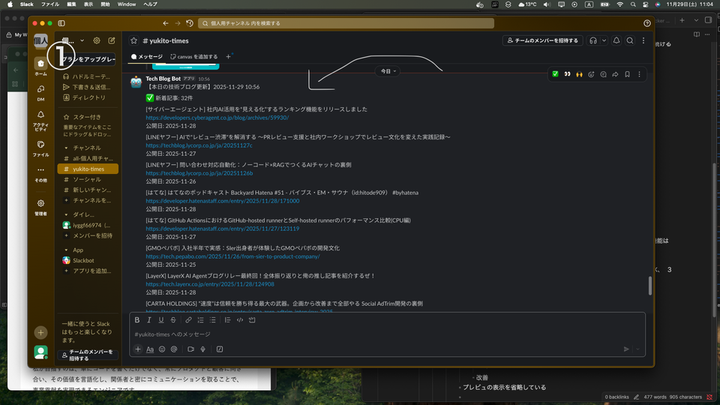Screen dimensions: 720x405
Task: Open the Today (今日) date dropdown
Action: click(x=388, y=71)
